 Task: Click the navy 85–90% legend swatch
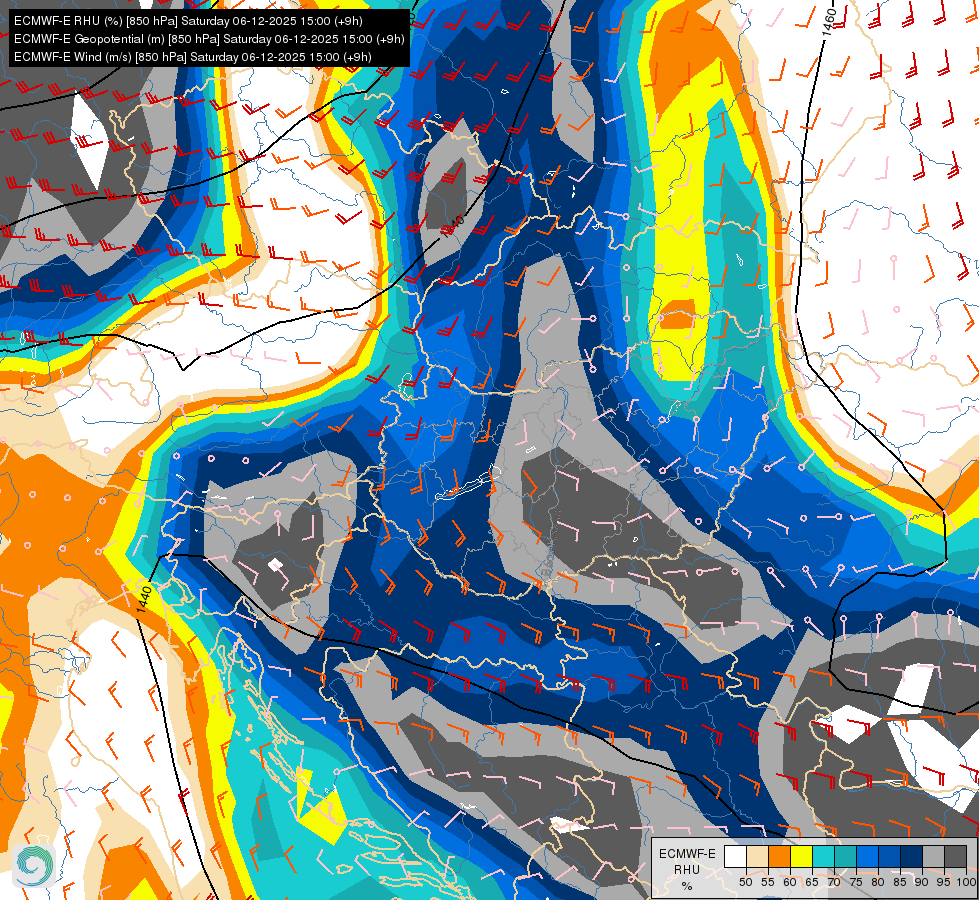(911, 856)
